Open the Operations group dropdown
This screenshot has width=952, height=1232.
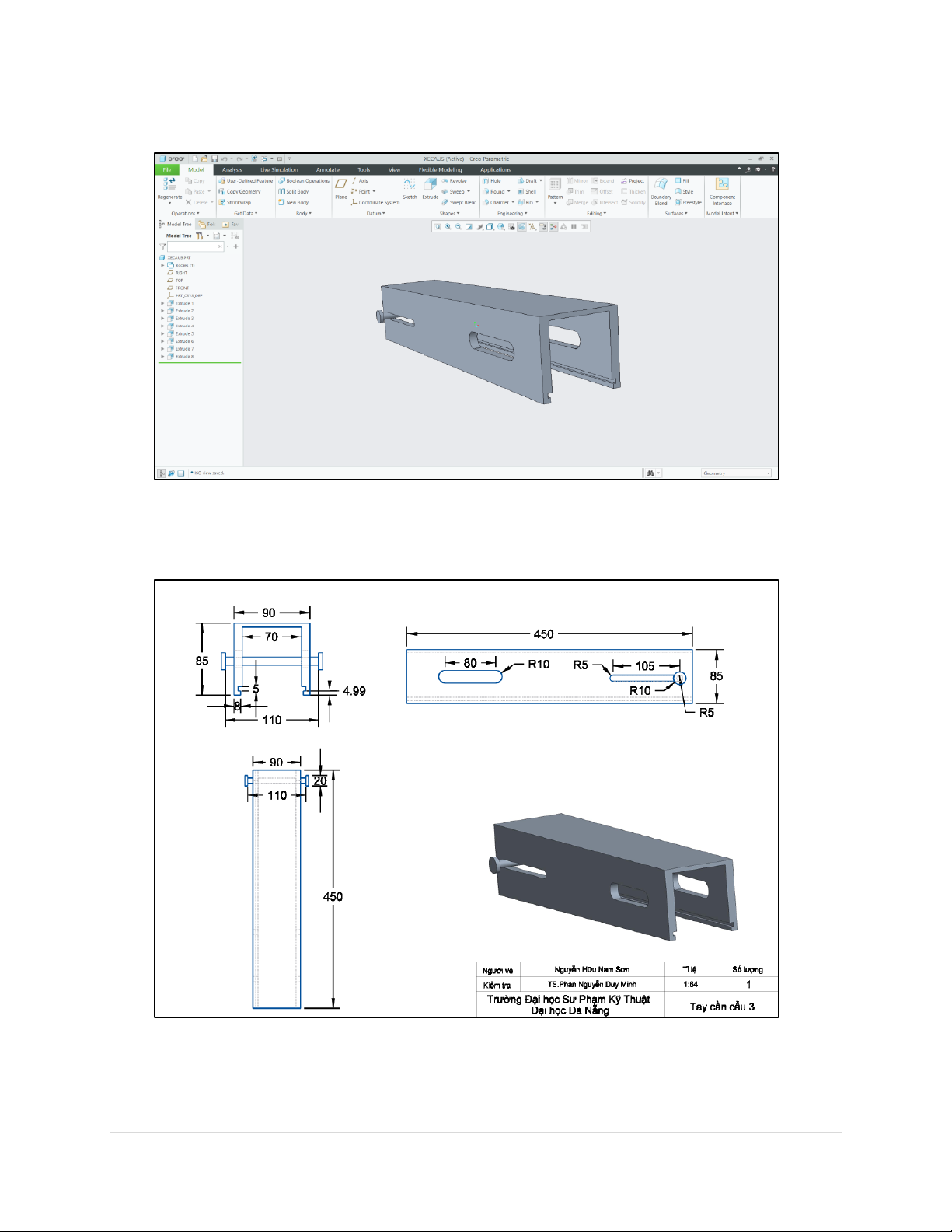click(x=185, y=213)
